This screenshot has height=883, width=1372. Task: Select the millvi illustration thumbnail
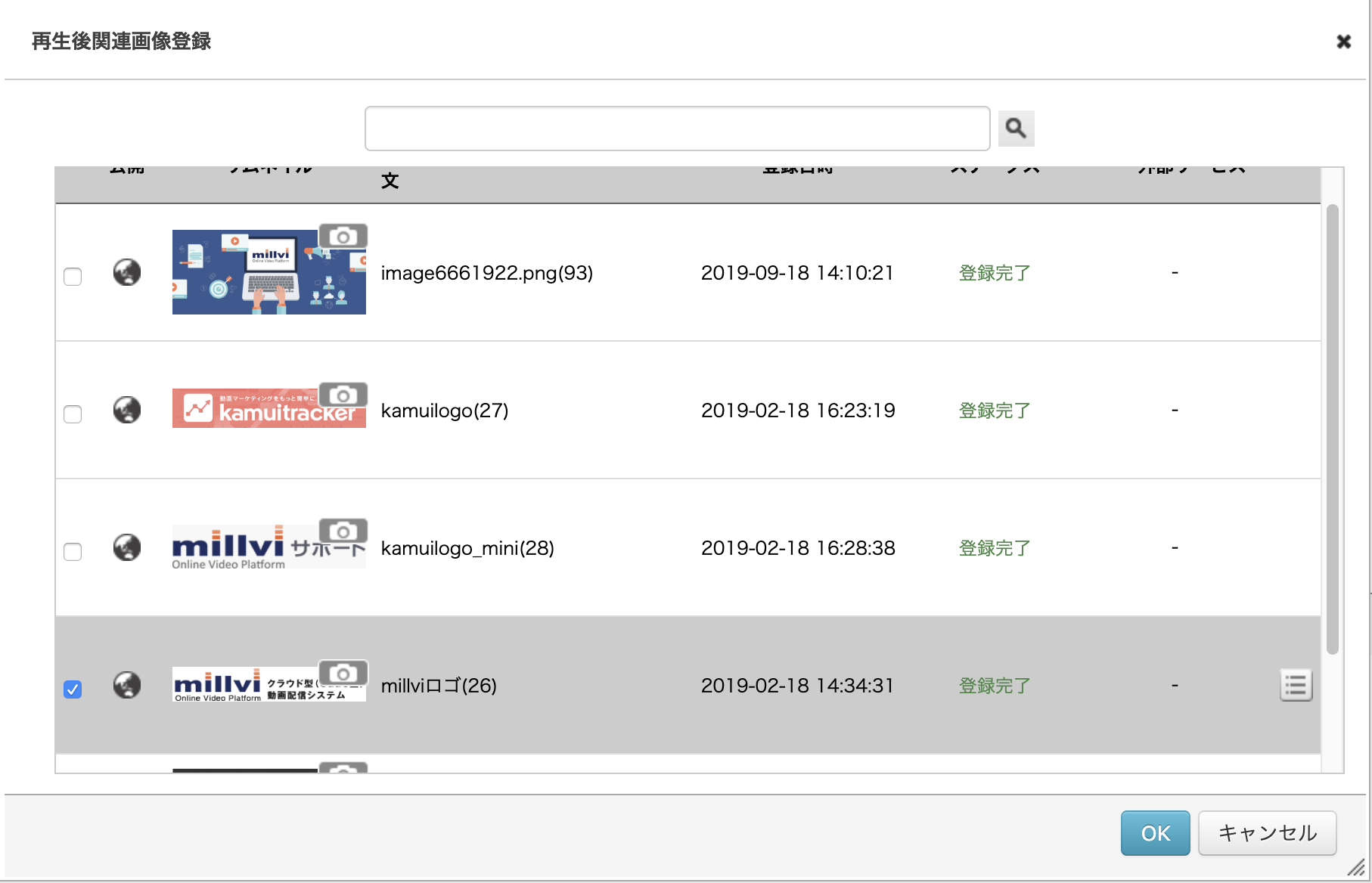[269, 272]
